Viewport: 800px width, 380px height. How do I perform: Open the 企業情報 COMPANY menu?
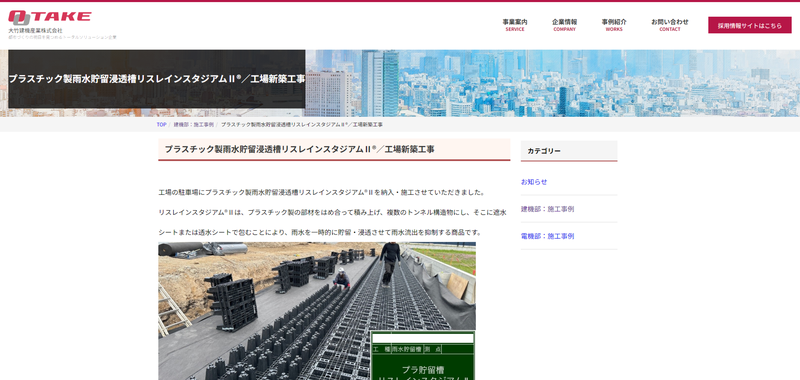[x=564, y=25]
